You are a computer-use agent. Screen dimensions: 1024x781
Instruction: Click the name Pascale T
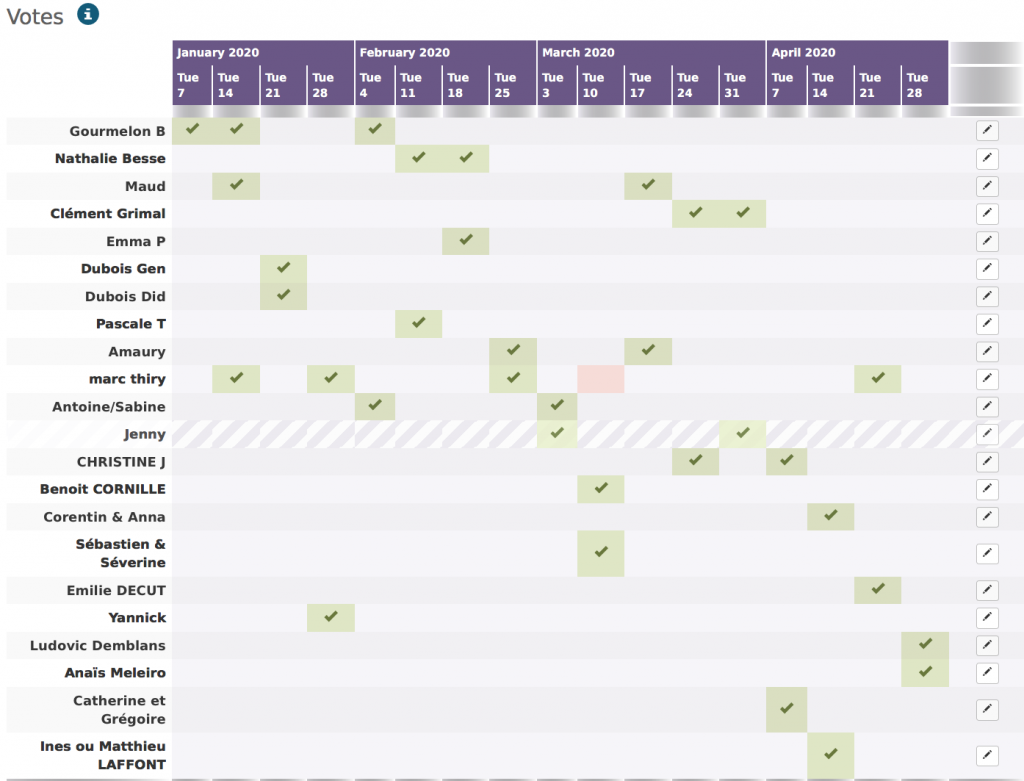[x=131, y=324]
